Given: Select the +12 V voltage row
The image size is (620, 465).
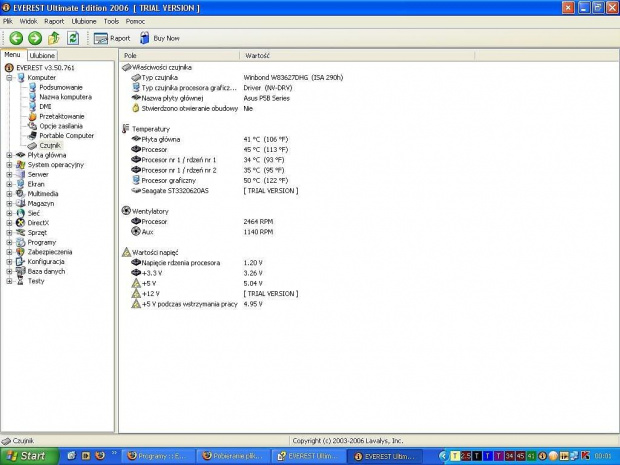Looking at the screenshot, I should pyautogui.click(x=215, y=294).
